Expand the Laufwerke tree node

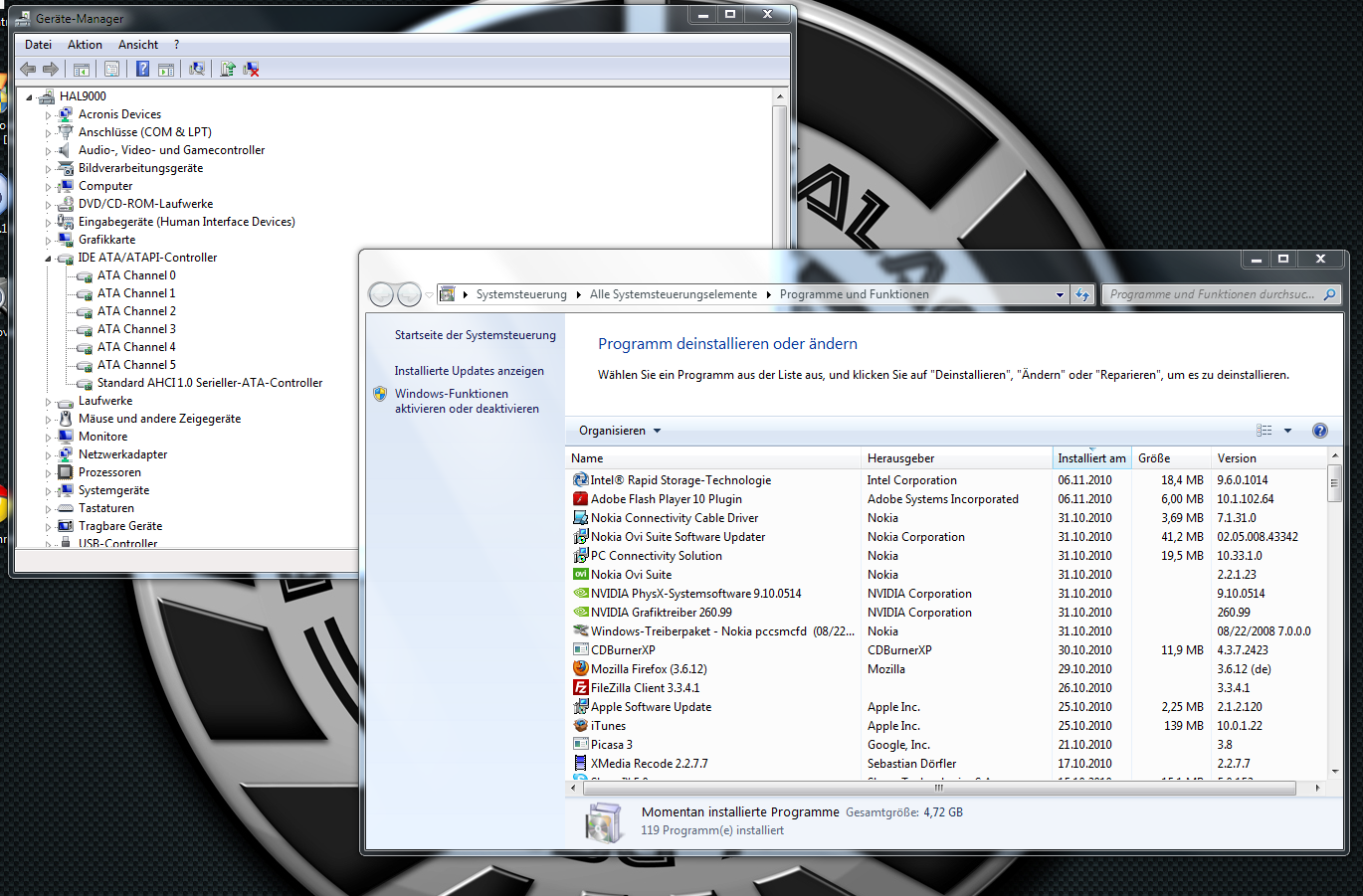click(x=48, y=402)
